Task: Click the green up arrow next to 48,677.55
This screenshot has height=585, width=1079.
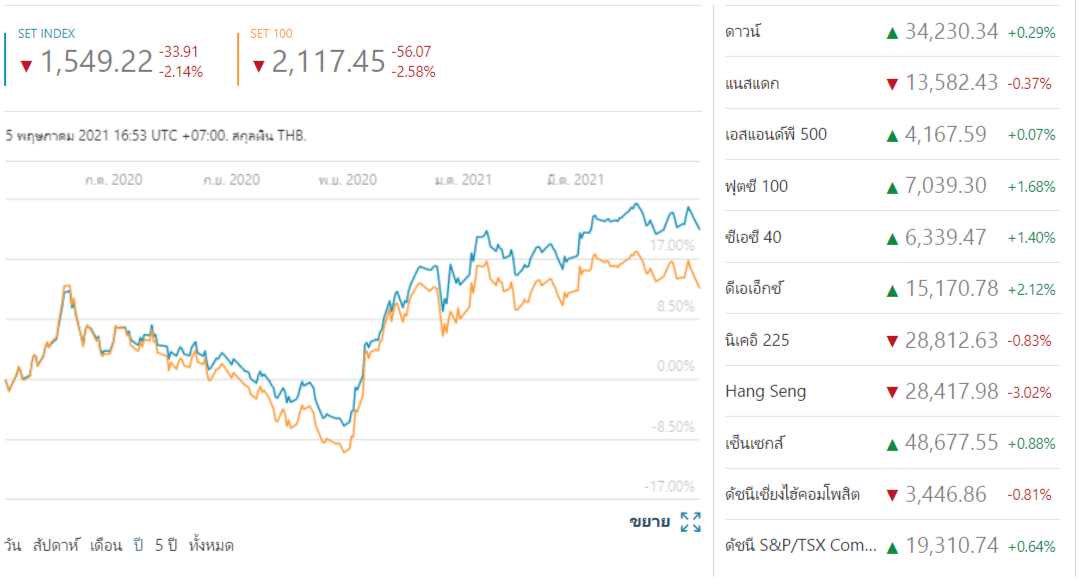Action: click(892, 443)
